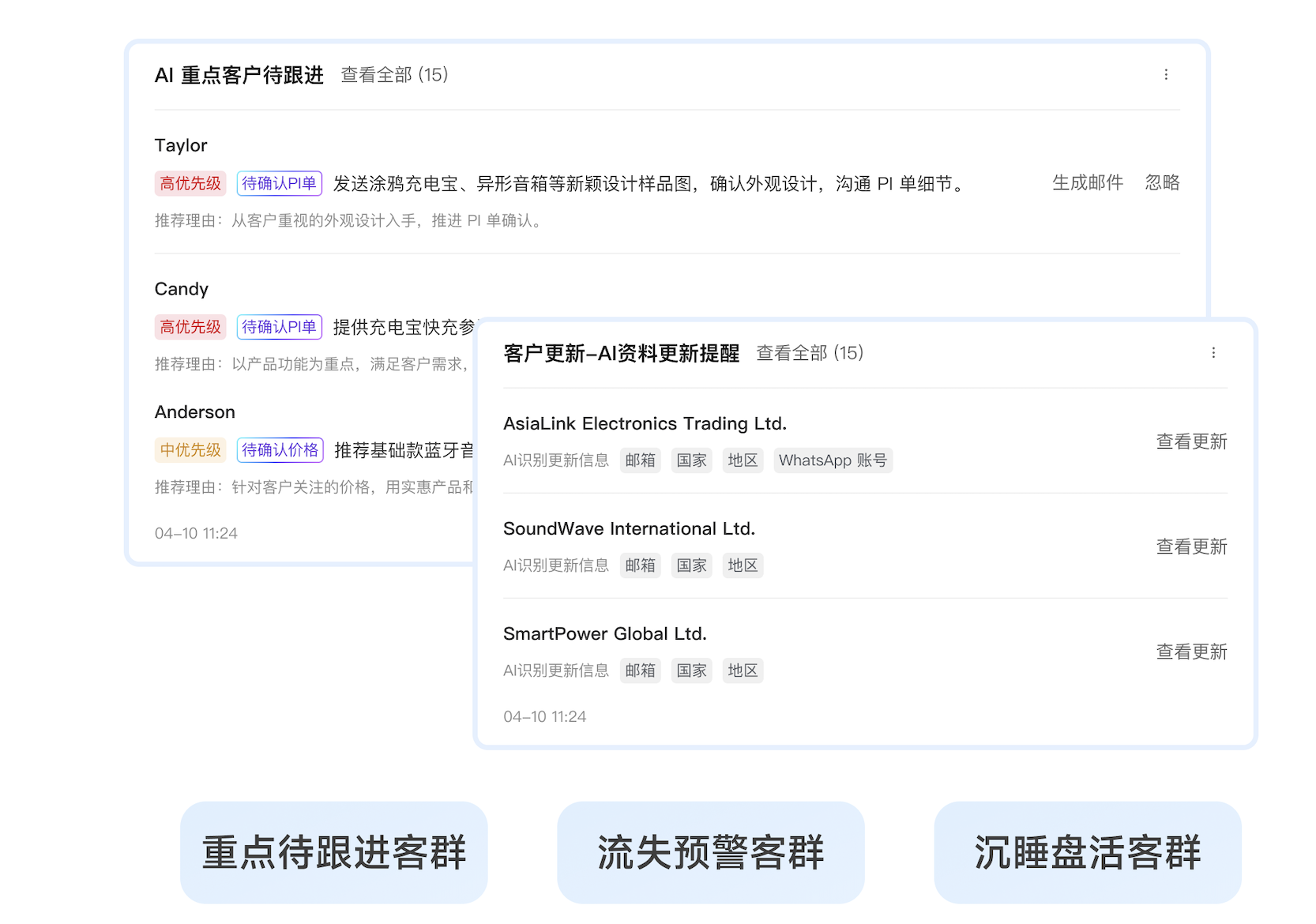The width and height of the screenshot is (1316, 924).
Task: Open the 沉睡盘活客群 tab
Action: click(1087, 852)
